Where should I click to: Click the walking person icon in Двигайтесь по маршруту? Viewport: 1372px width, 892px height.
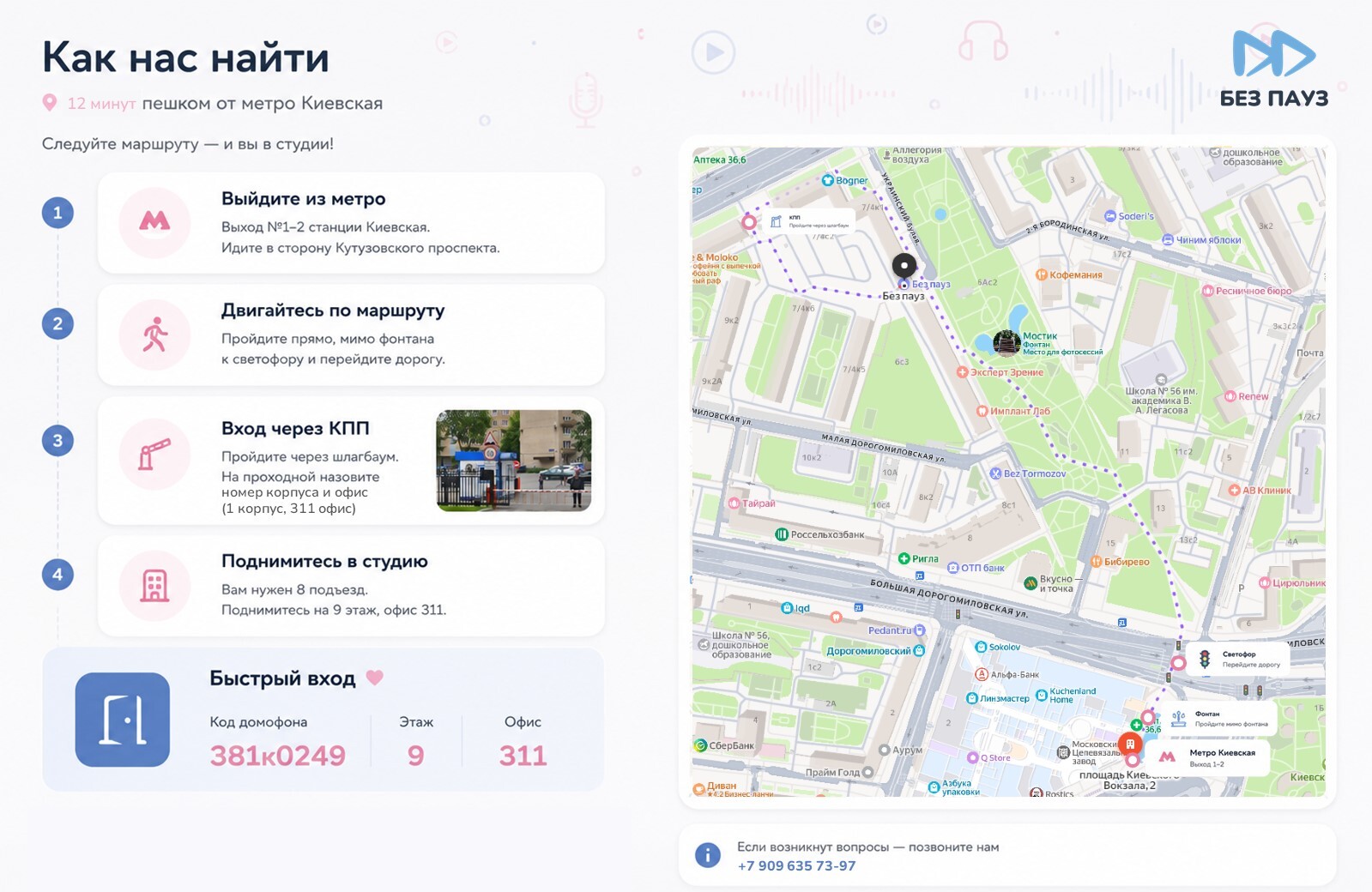[154, 334]
